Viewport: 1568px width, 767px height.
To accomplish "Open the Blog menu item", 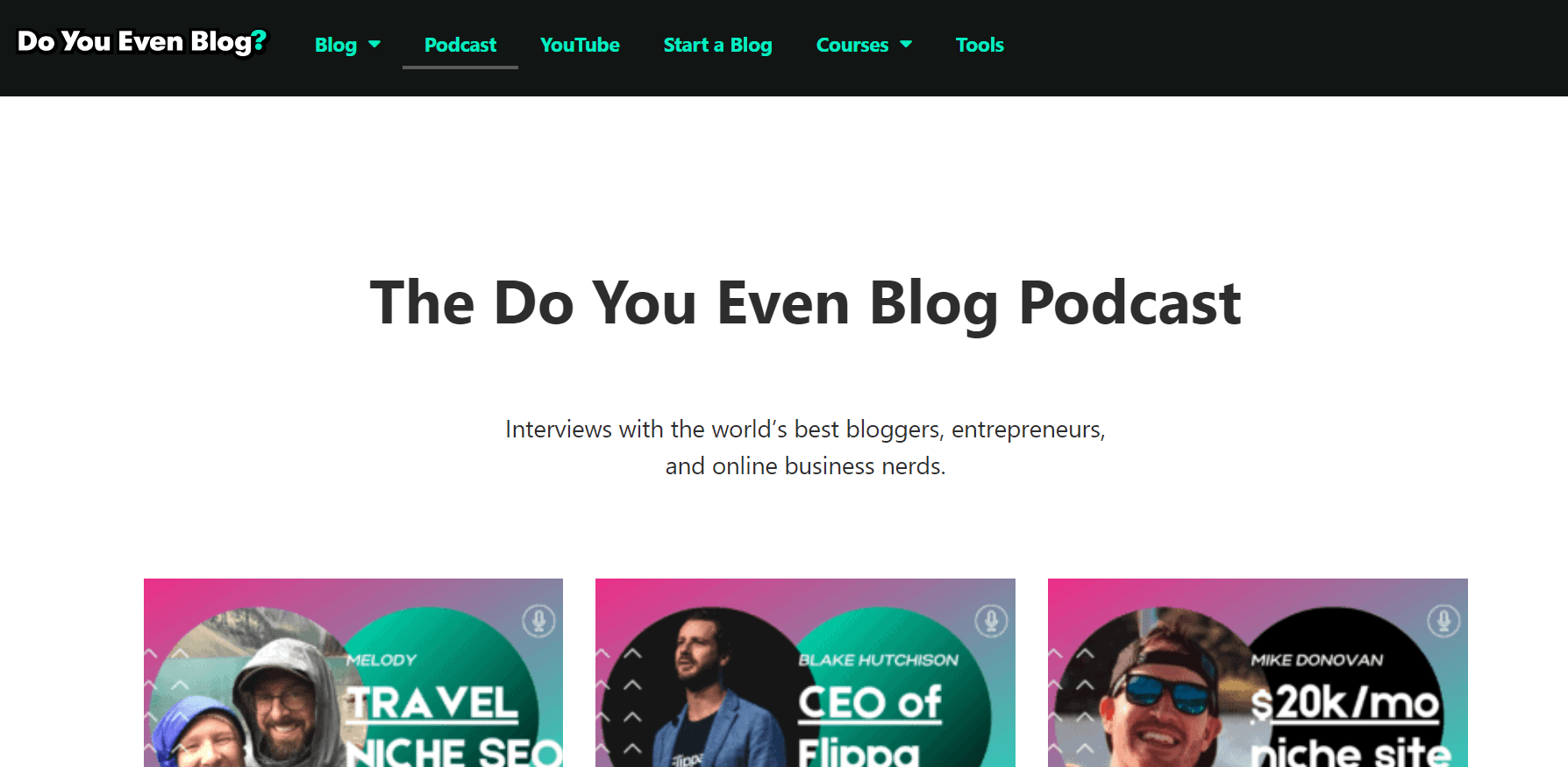I will tap(336, 46).
